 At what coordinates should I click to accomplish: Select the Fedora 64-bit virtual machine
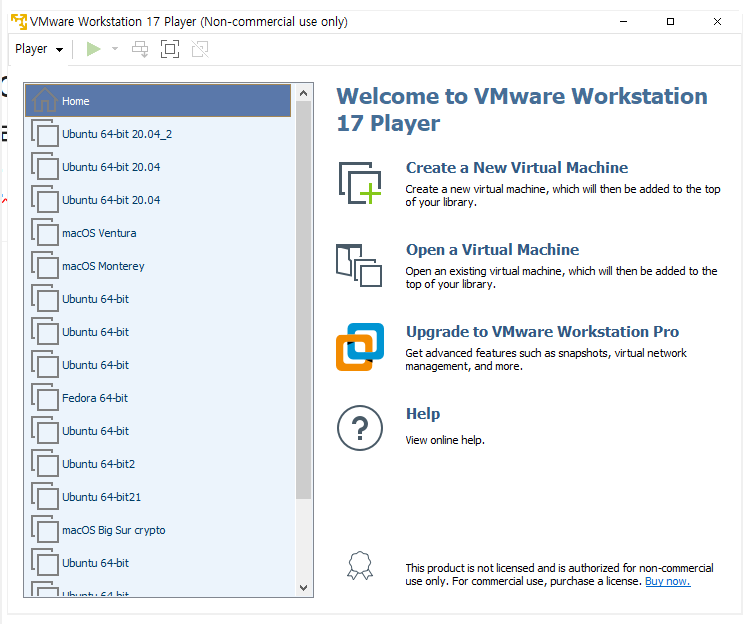[x=158, y=398]
